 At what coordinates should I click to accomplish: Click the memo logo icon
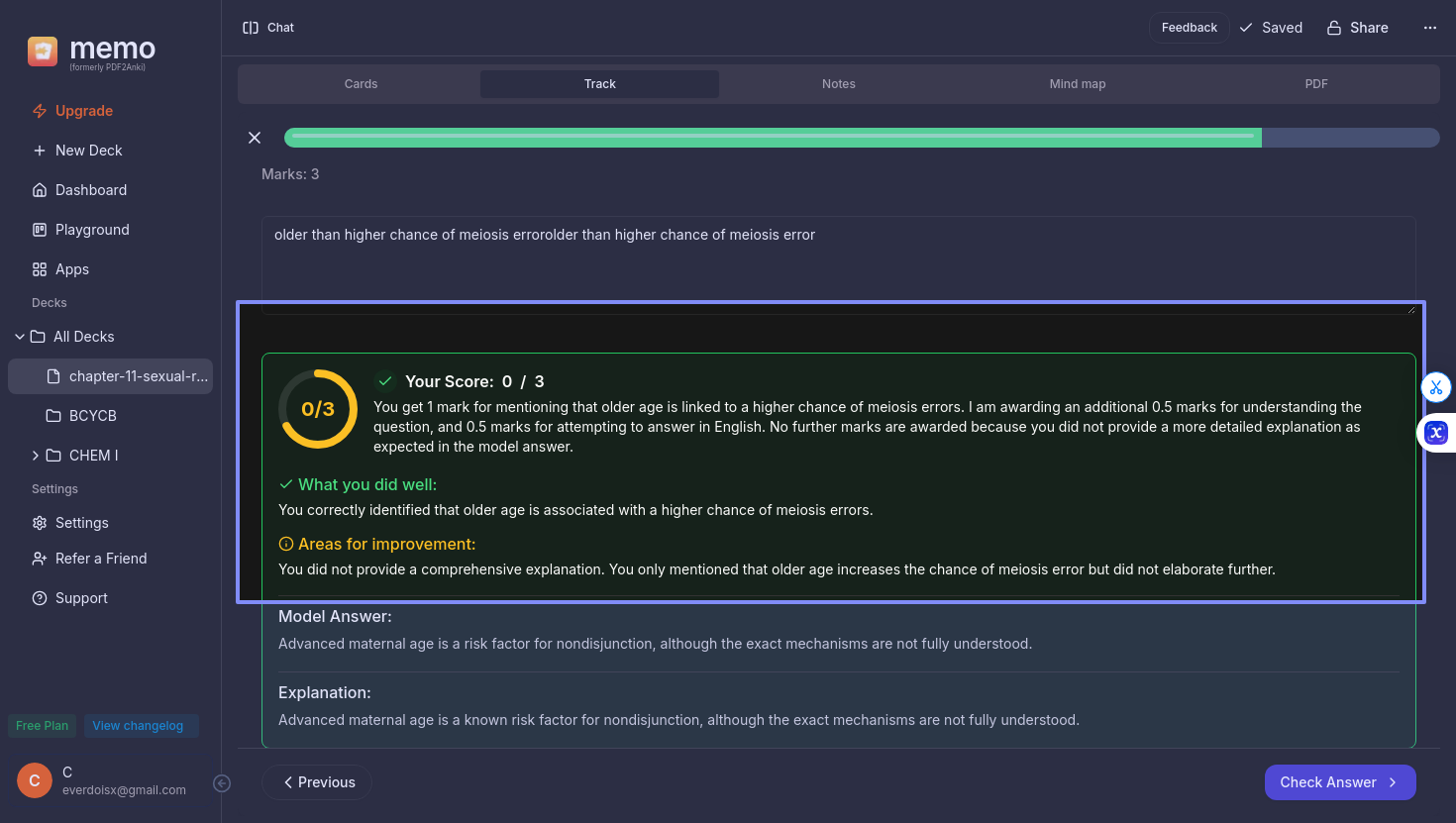coord(43,51)
